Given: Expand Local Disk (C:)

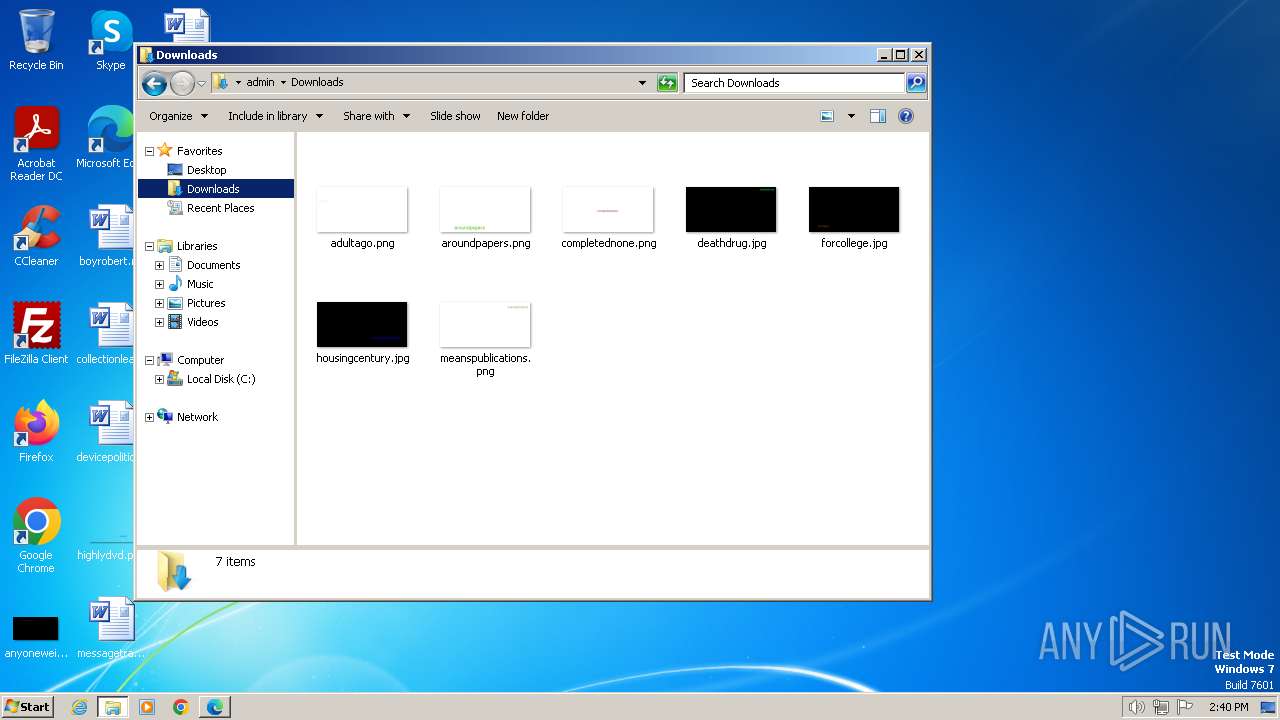Looking at the screenshot, I should 159,379.
